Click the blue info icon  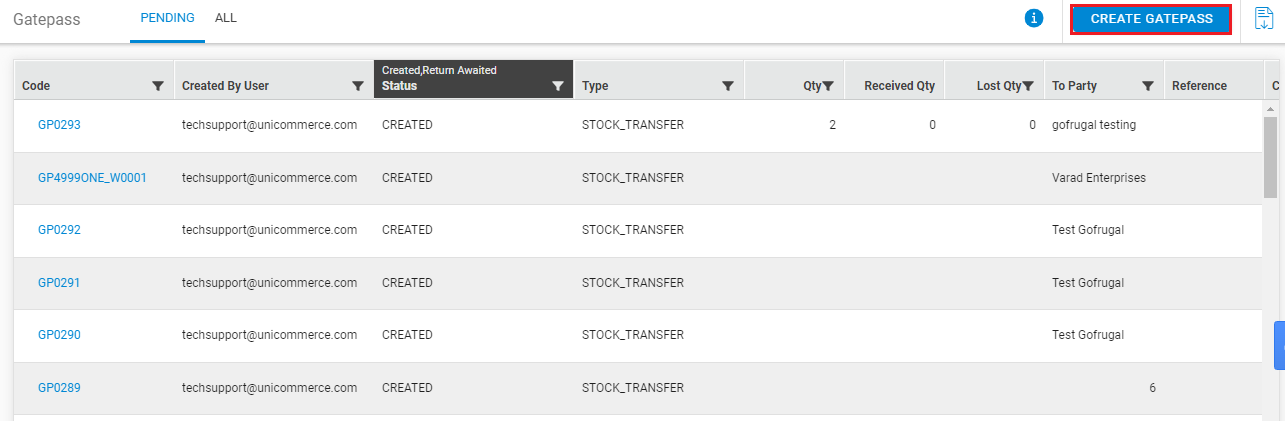(x=1034, y=18)
